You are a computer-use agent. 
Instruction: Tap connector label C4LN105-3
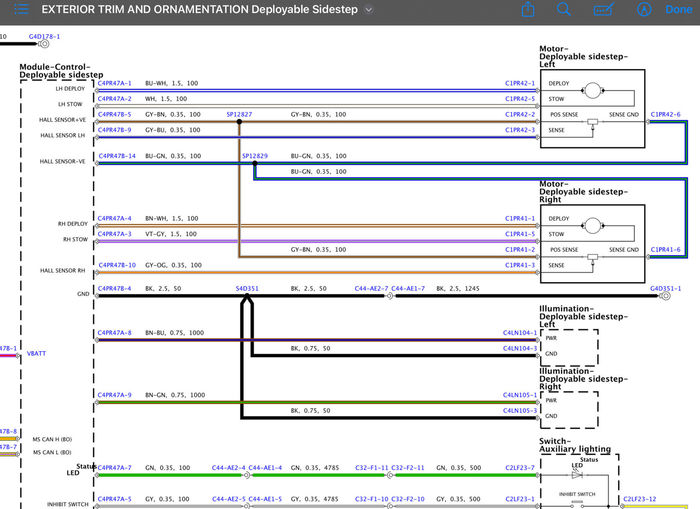(x=520, y=410)
